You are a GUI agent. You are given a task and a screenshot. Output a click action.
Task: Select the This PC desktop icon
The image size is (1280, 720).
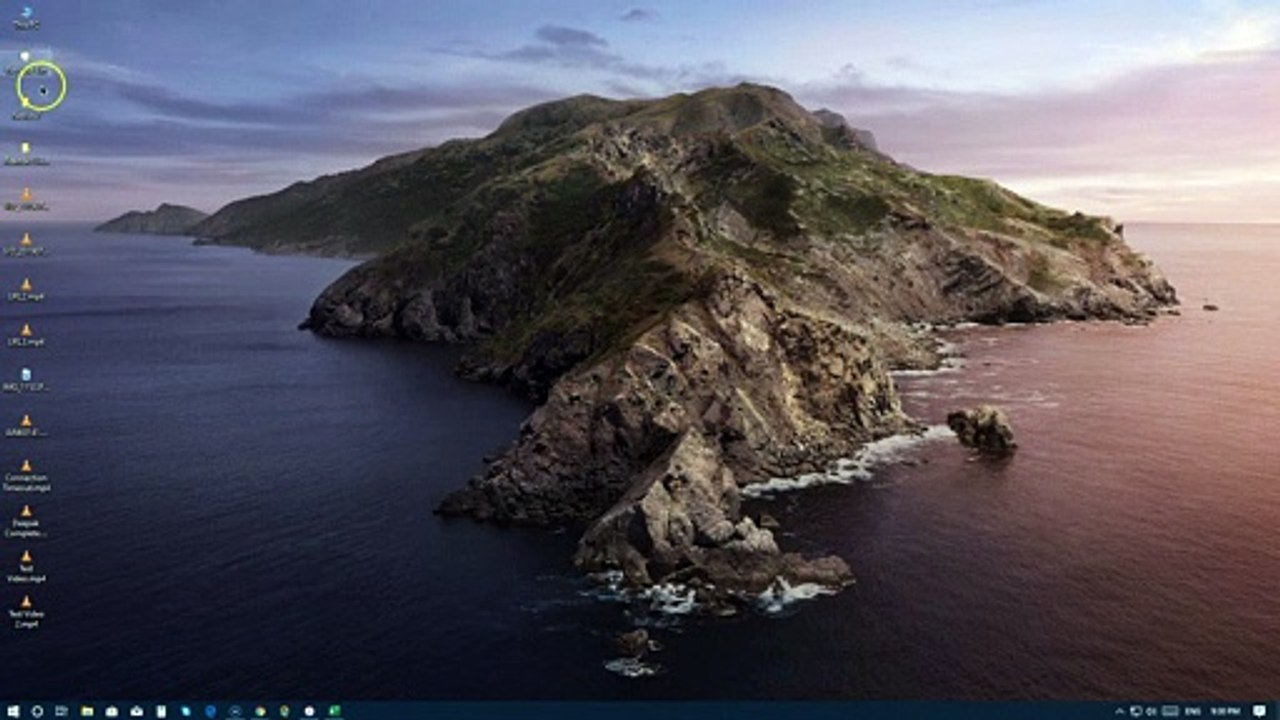(x=26, y=17)
